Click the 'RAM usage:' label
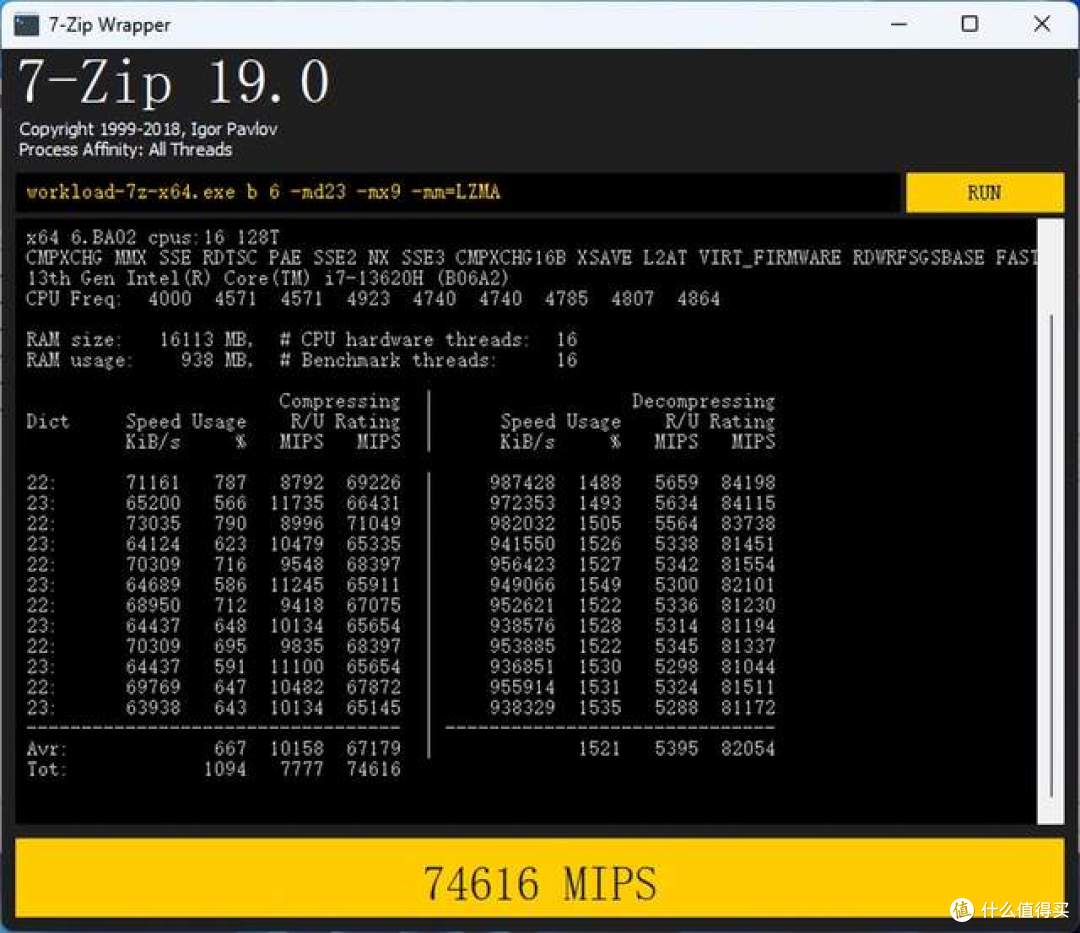1080x933 pixels. point(79,360)
